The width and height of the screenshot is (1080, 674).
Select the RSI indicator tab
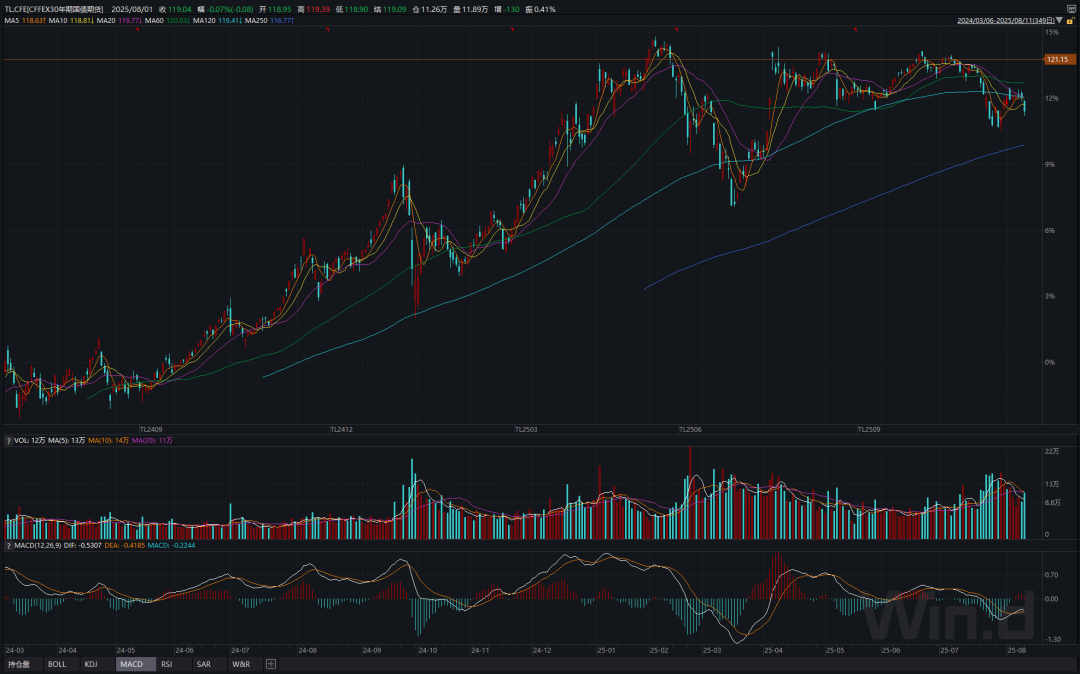pyautogui.click(x=167, y=664)
